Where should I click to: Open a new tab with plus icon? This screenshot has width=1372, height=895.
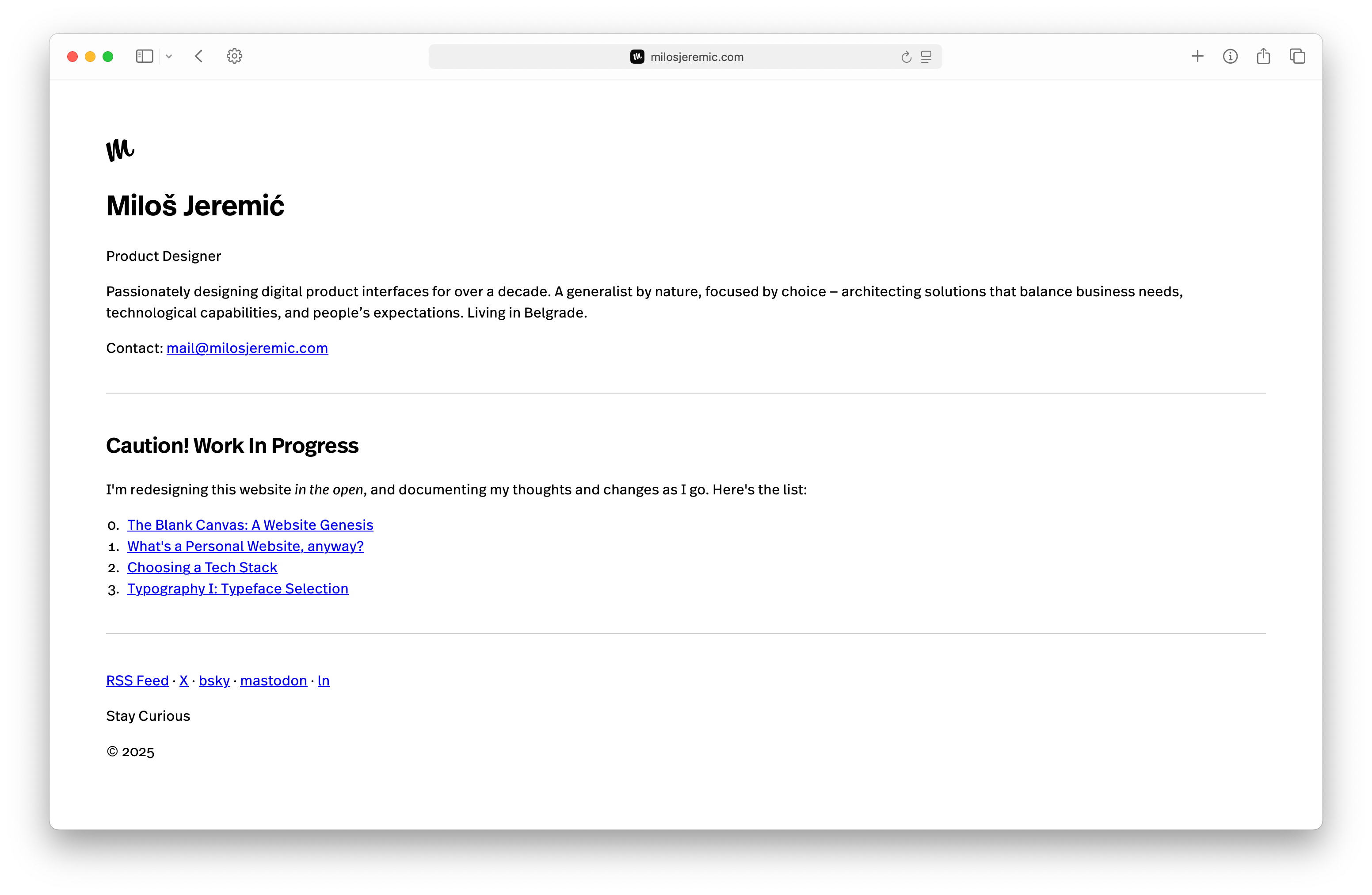pyautogui.click(x=1197, y=57)
